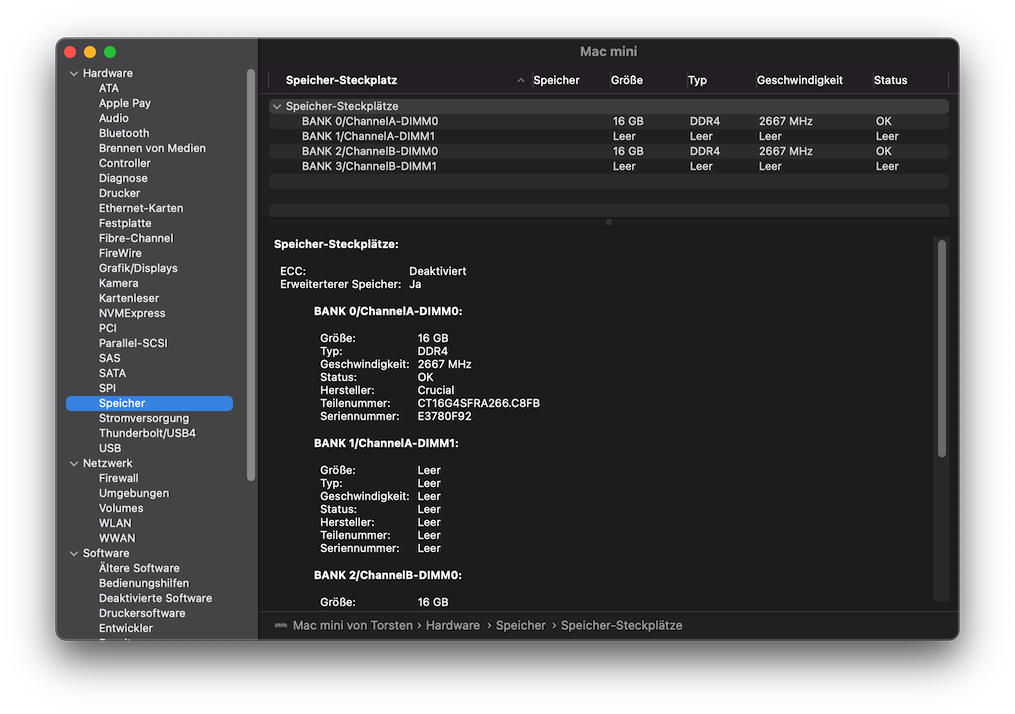Image resolution: width=1015 pixels, height=714 pixels.
Task: Select NVMExpress in the sidebar
Action: click(131, 313)
